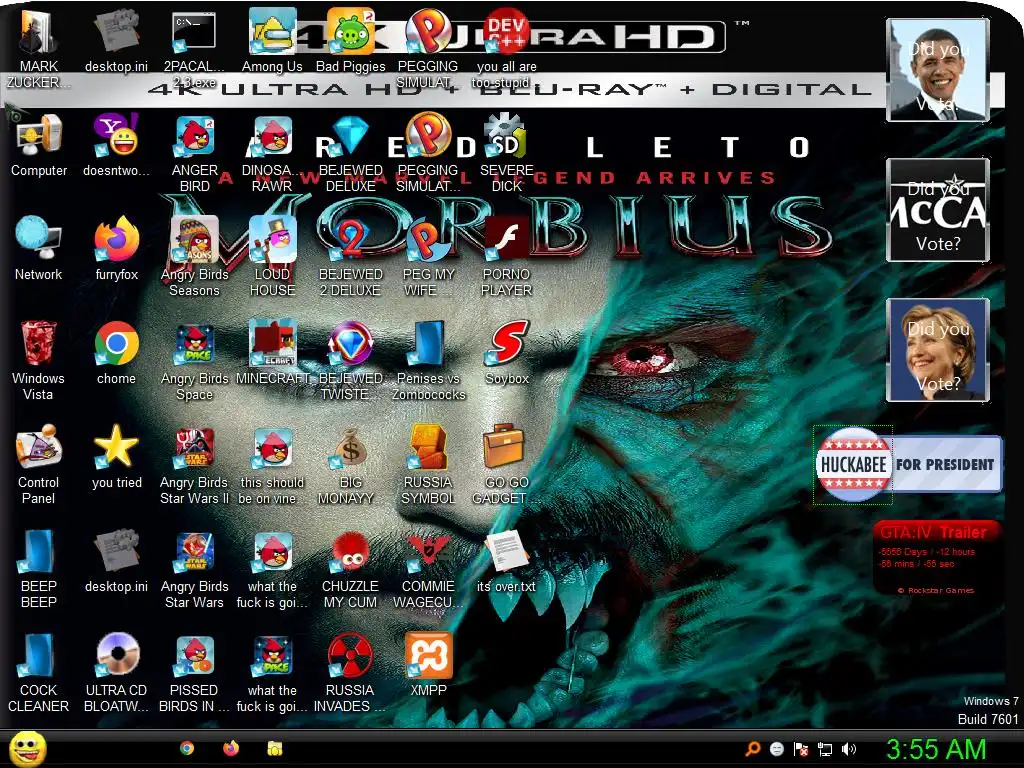Open the GO GO GADGET ... briefcase icon
The width and height of the screenshot is (1024, 768).
[504, 465]
